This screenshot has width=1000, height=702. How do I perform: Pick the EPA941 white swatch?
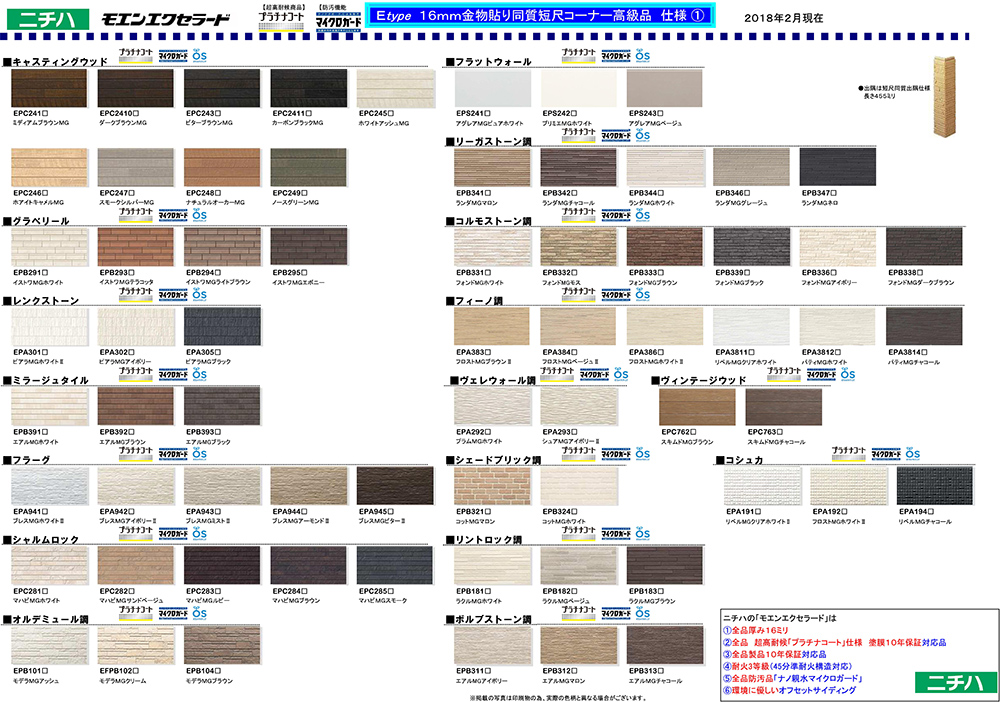pyautogui.click(x=49, y=486)
